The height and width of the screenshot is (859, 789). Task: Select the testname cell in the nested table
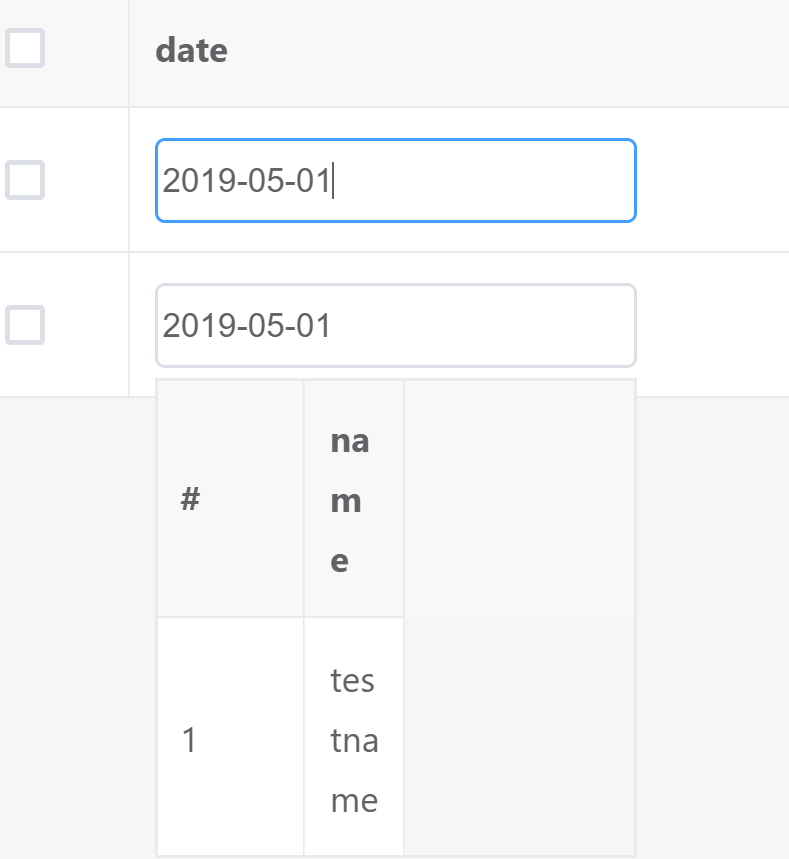pos(353,740)
